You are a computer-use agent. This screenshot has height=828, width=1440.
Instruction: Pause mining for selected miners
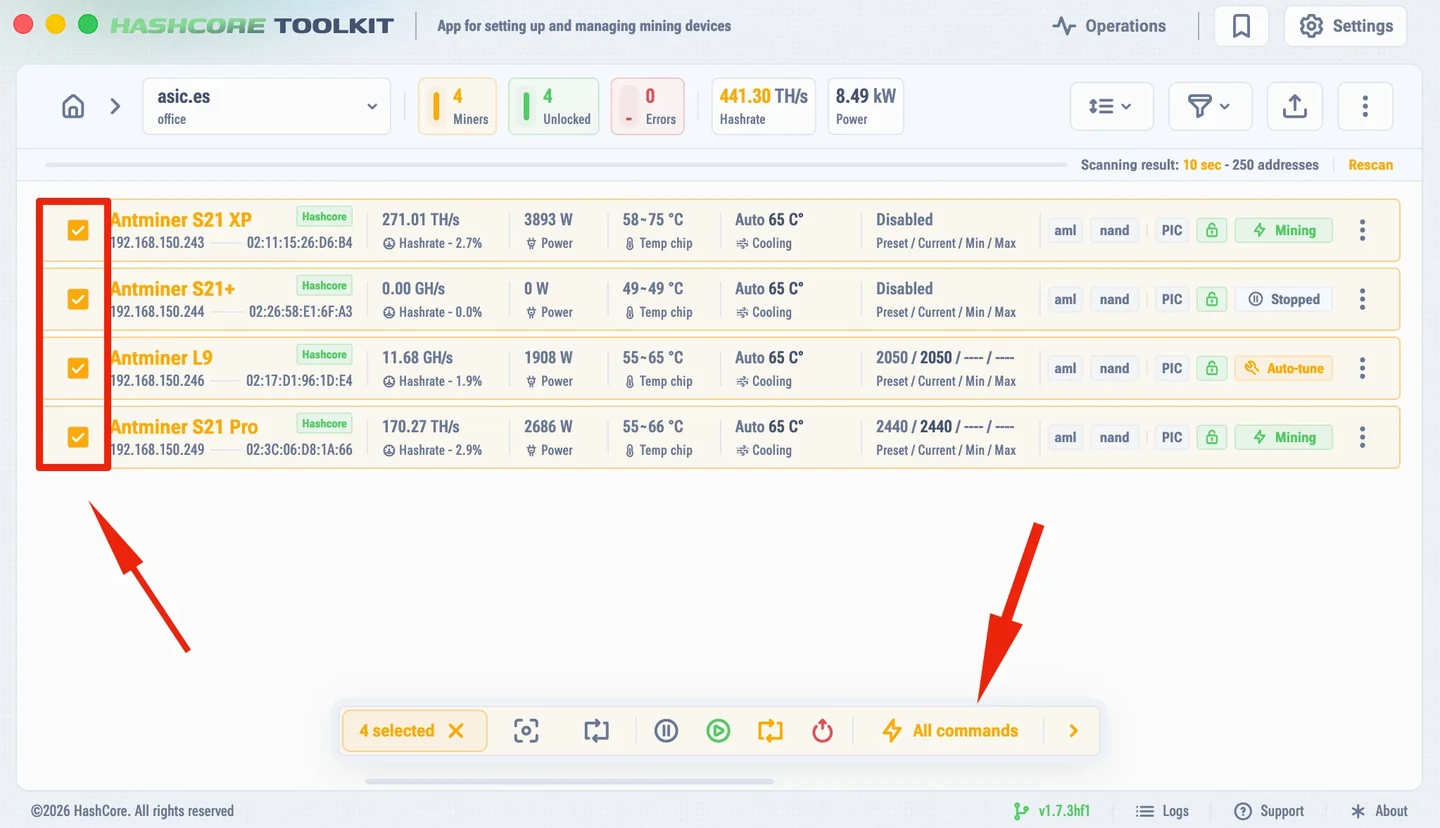666,731
